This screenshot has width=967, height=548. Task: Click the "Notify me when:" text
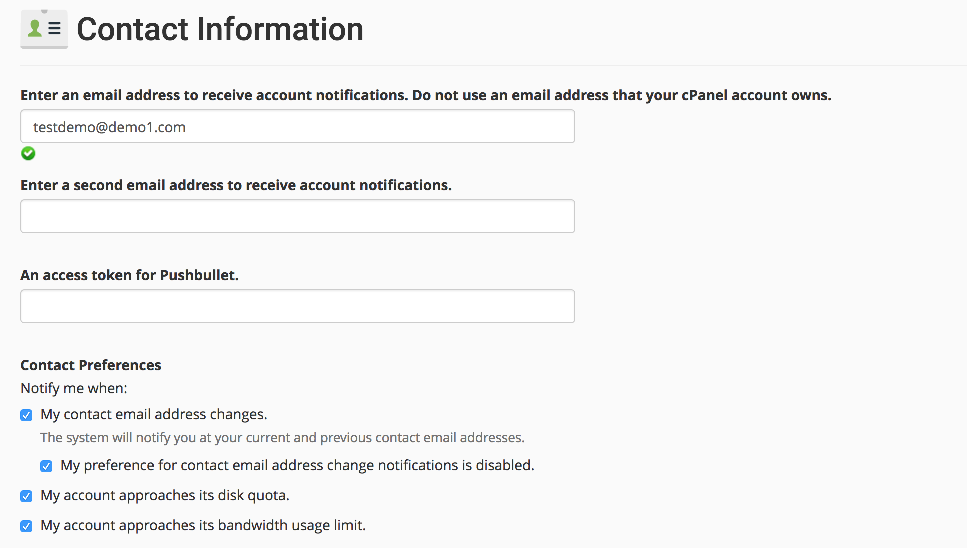[x=74, y=388]
